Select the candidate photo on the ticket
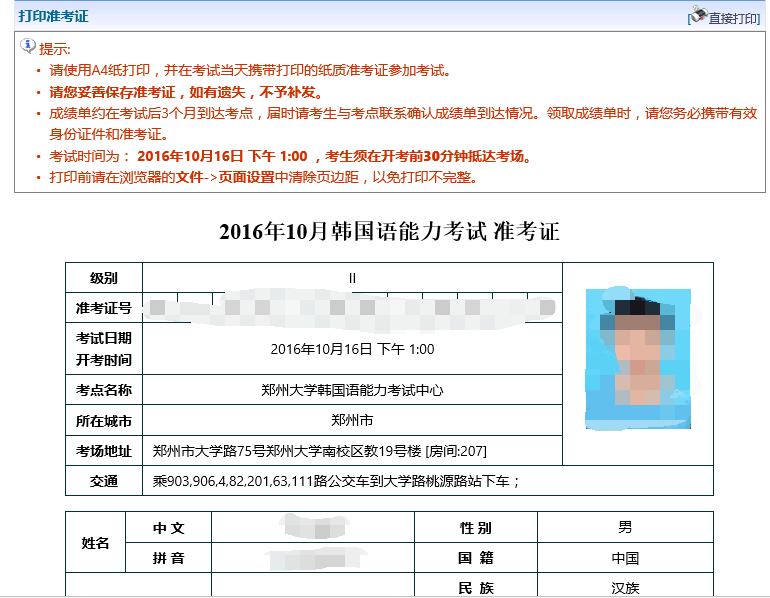This screenshot has height=598, width=770. [637, 360]
